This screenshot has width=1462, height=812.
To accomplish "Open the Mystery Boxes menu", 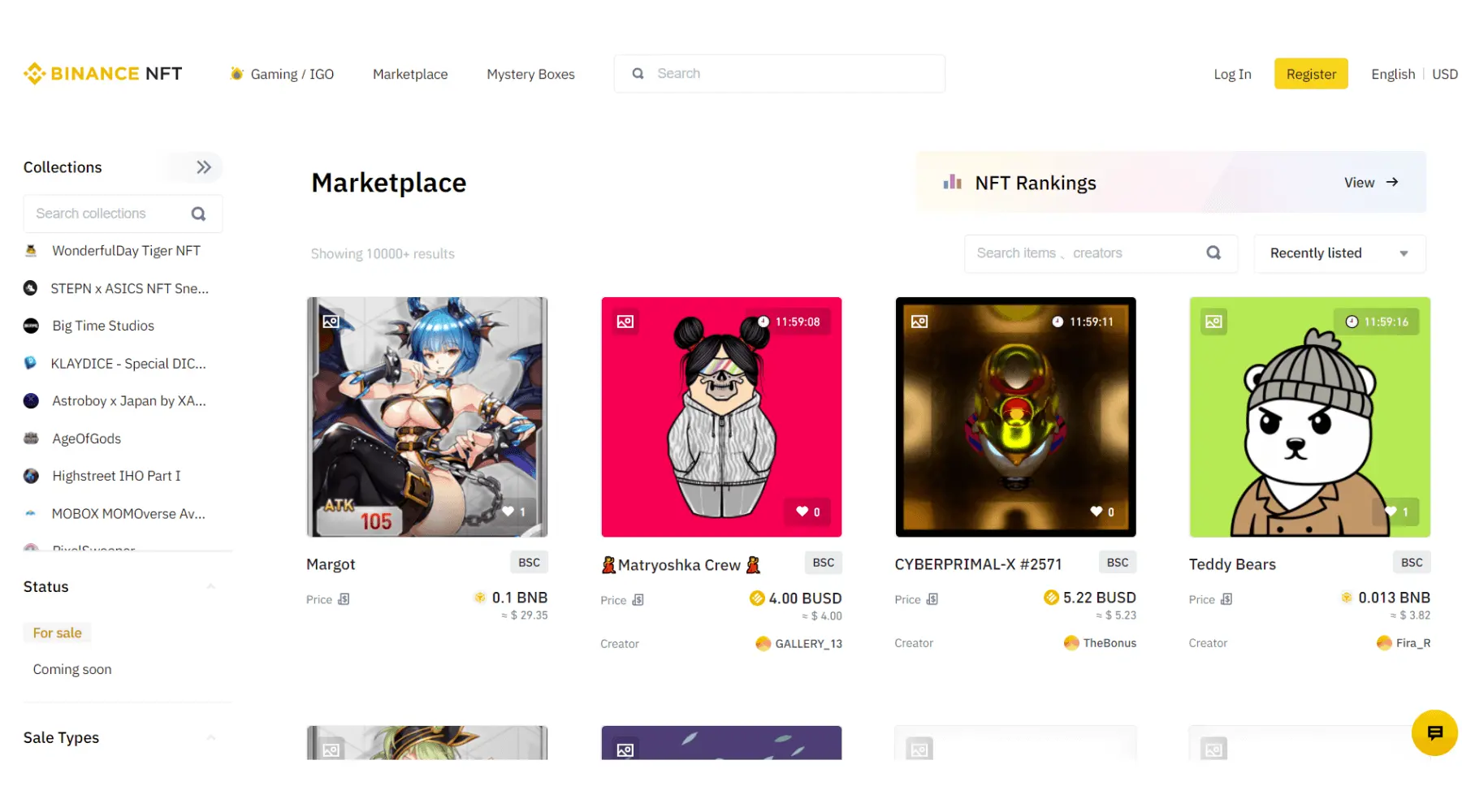I will [x=530, y=74].
